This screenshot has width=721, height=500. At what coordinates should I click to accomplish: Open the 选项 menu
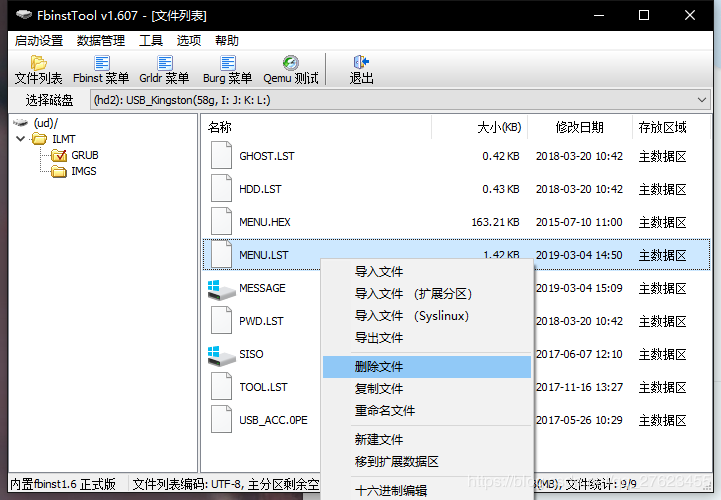click(x=189, y=41)
